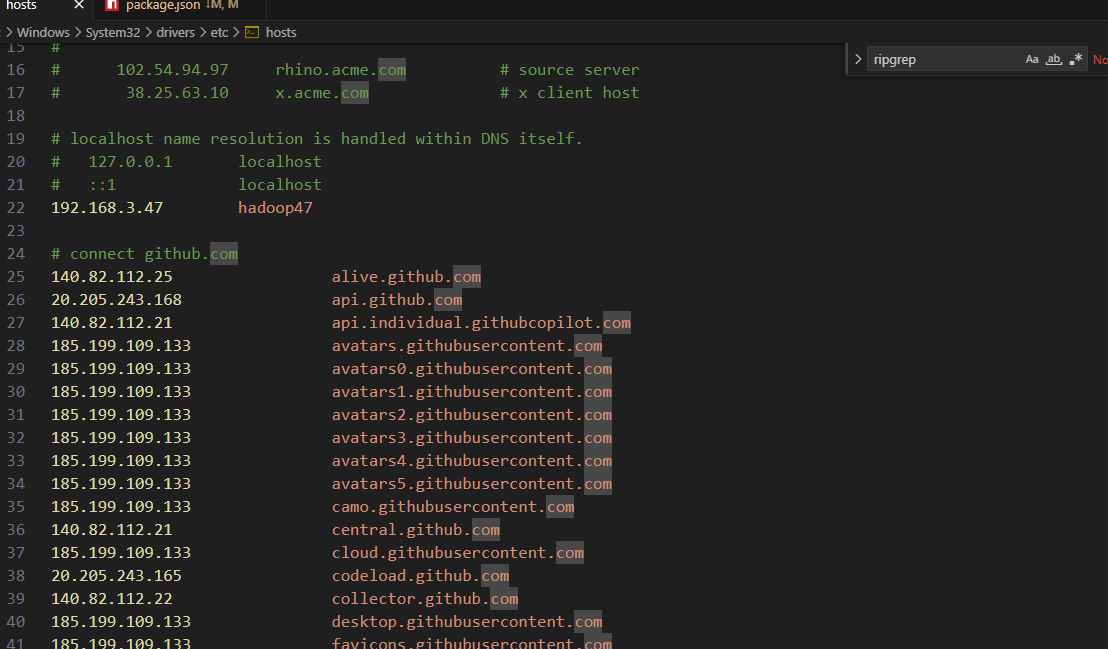Toggle Match Whole Word in find widget
Image resolution: width=1108 pixels, height=649 pixels.
coord(1054,59)
